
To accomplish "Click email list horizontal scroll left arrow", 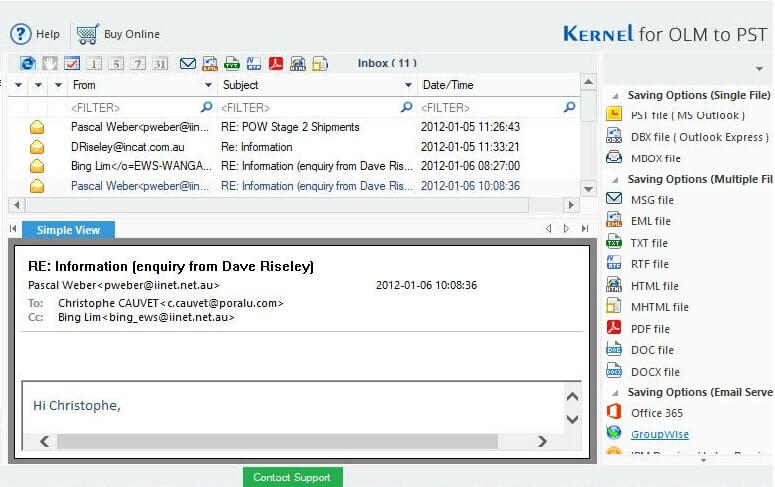I will click(x=16, y=205).
